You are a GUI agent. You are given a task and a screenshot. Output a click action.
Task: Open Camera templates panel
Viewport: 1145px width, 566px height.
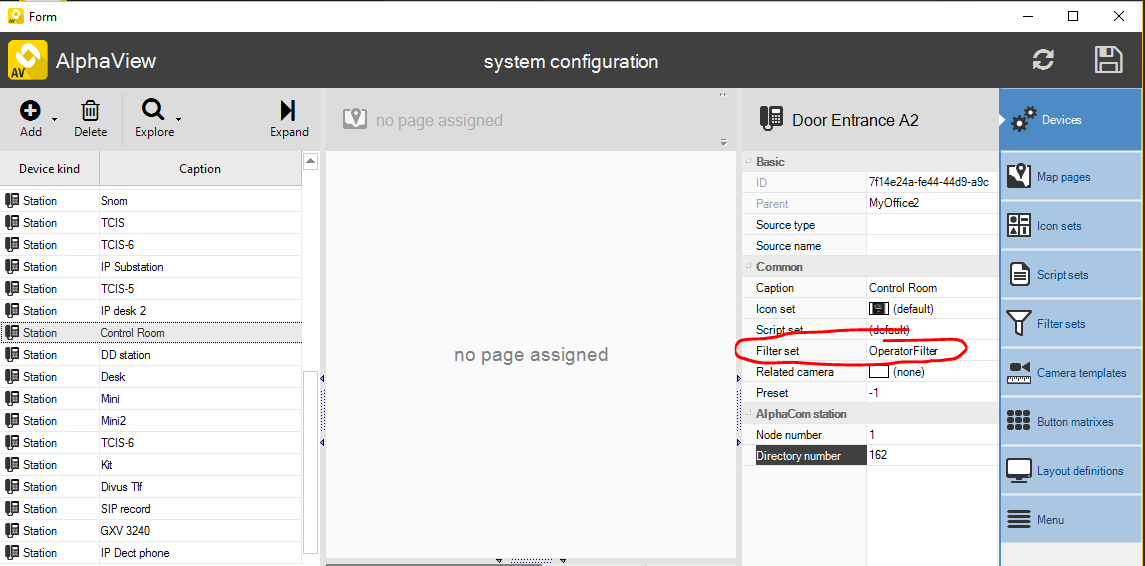click(1070, 373)
